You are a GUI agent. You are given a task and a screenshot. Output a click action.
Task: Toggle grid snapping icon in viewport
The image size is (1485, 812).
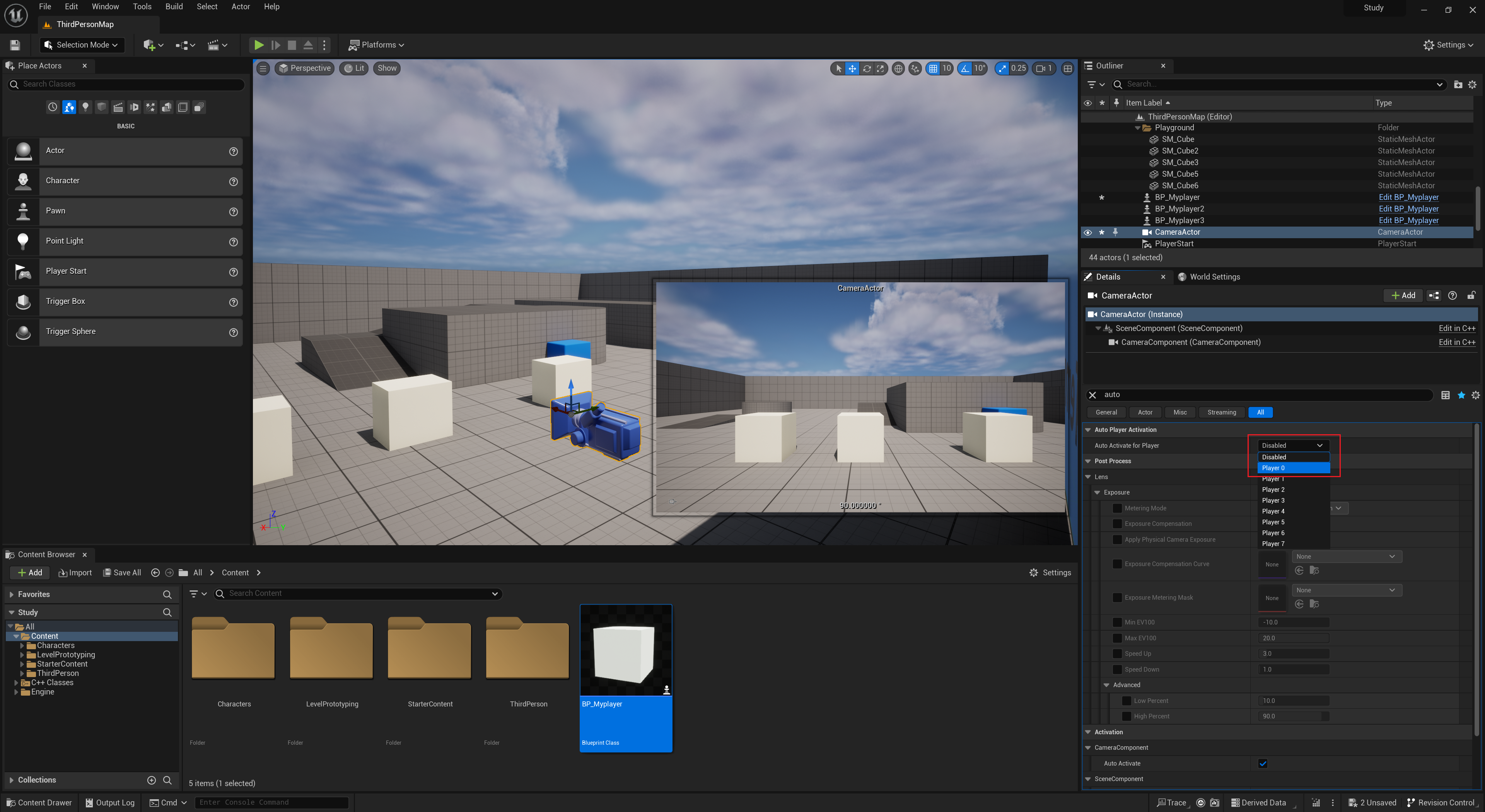coord(933,68)
